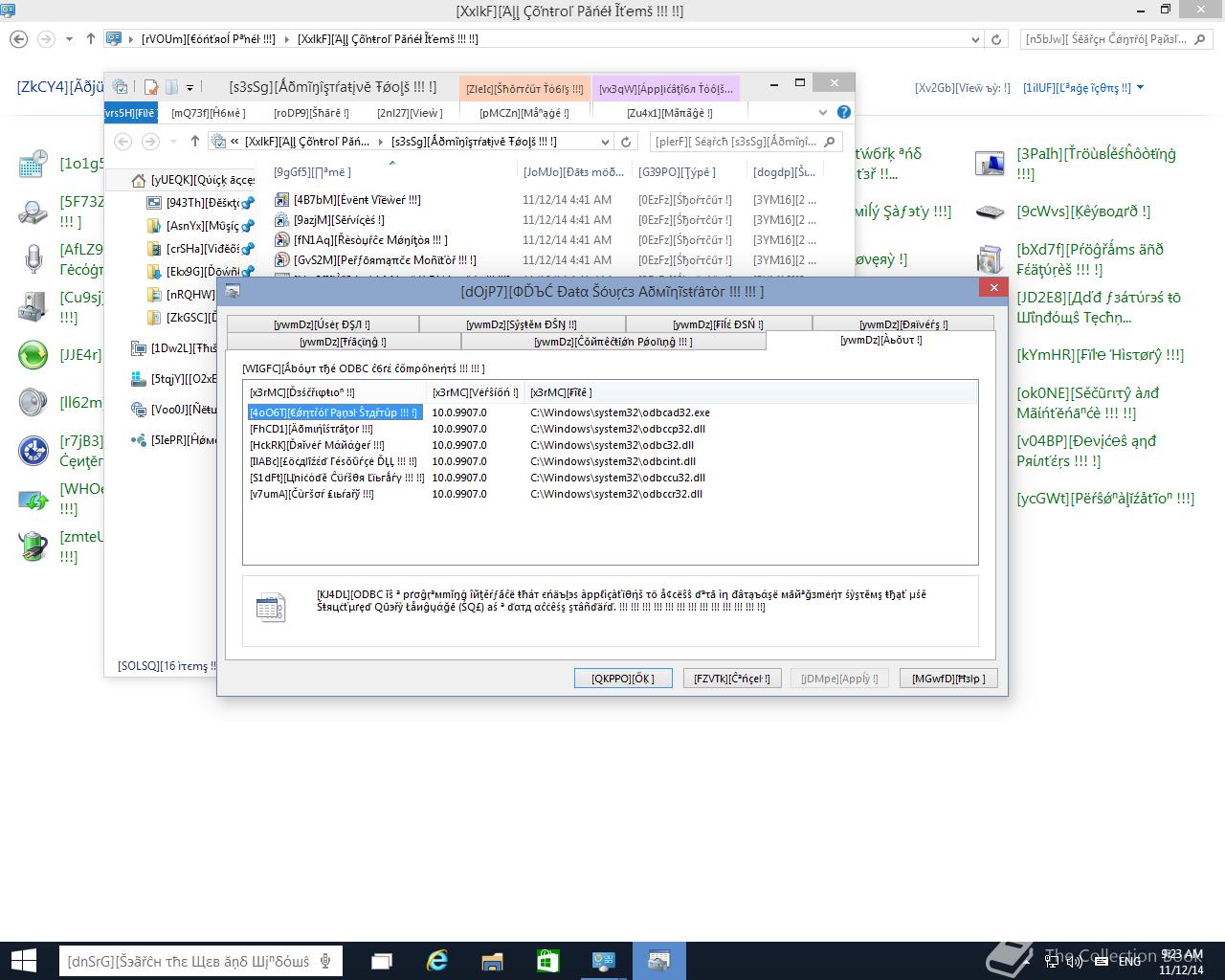Select Unicode Cursor Library row
Screen dimensions: 1225x980
pos(612,478)
